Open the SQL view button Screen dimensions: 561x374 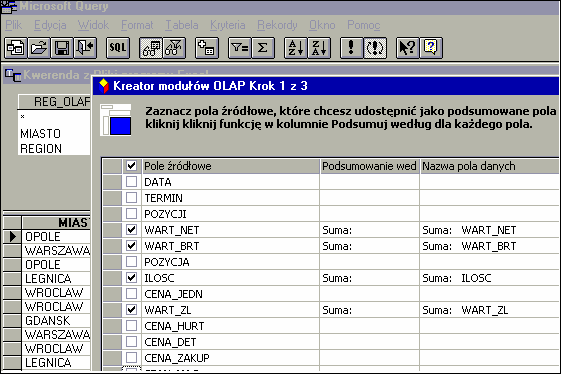[118, 48]
